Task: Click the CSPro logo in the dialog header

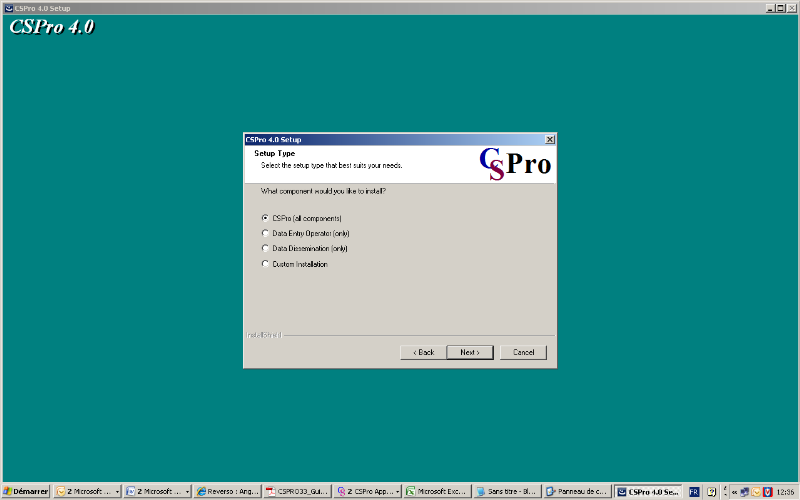Action: point(515,164)
